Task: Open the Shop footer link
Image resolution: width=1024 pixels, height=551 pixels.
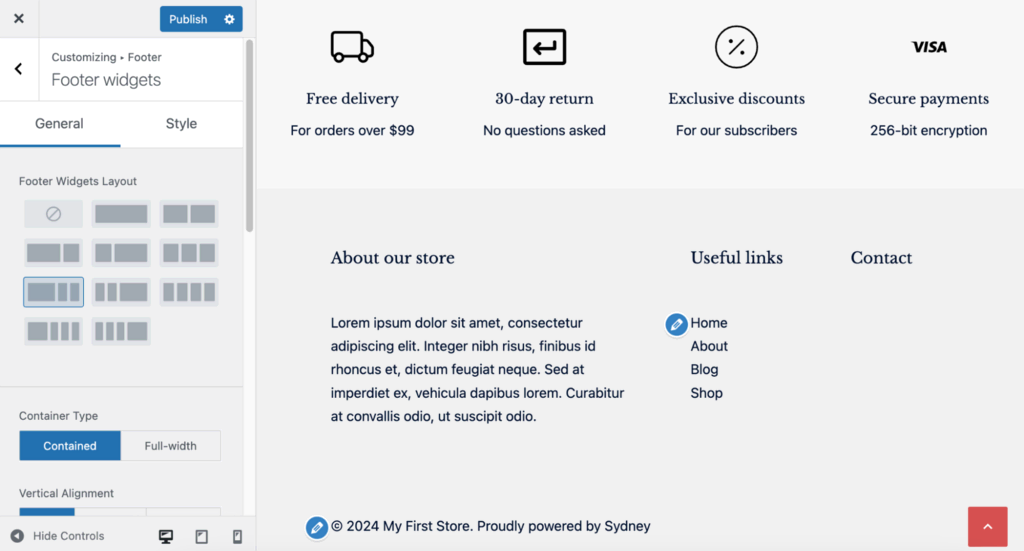Action: [706, 393]
